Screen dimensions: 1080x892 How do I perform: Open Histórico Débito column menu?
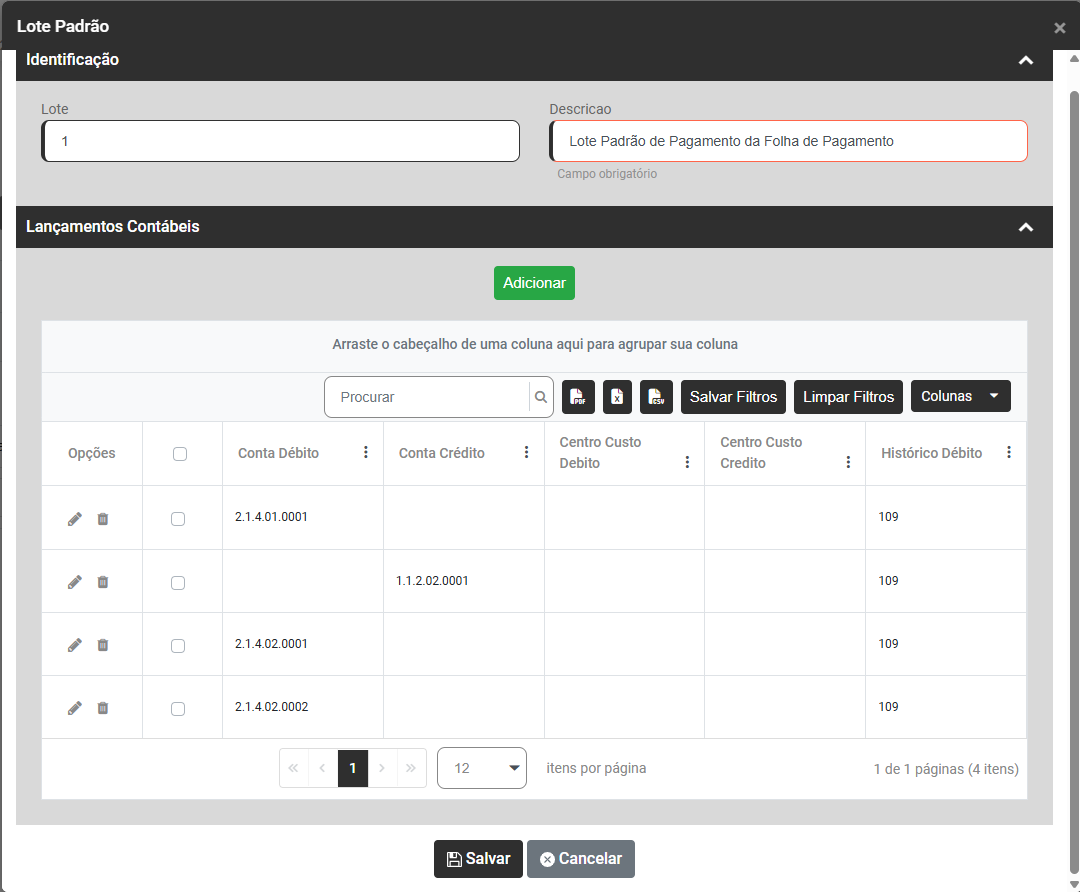click(x=1008, y=452)
